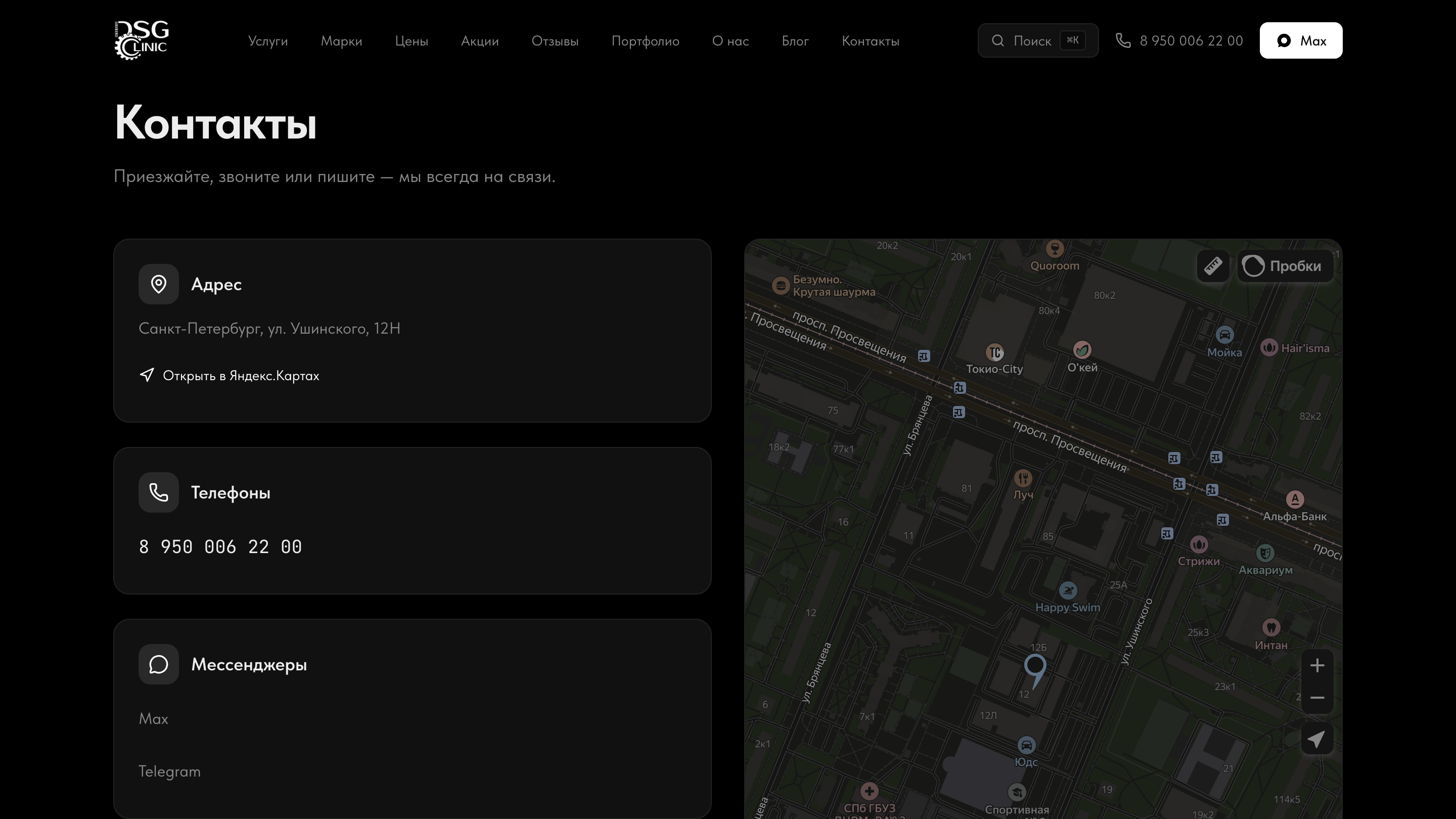Zoom out the map with minus button
1456x819 pixels.
[1317, 698]
